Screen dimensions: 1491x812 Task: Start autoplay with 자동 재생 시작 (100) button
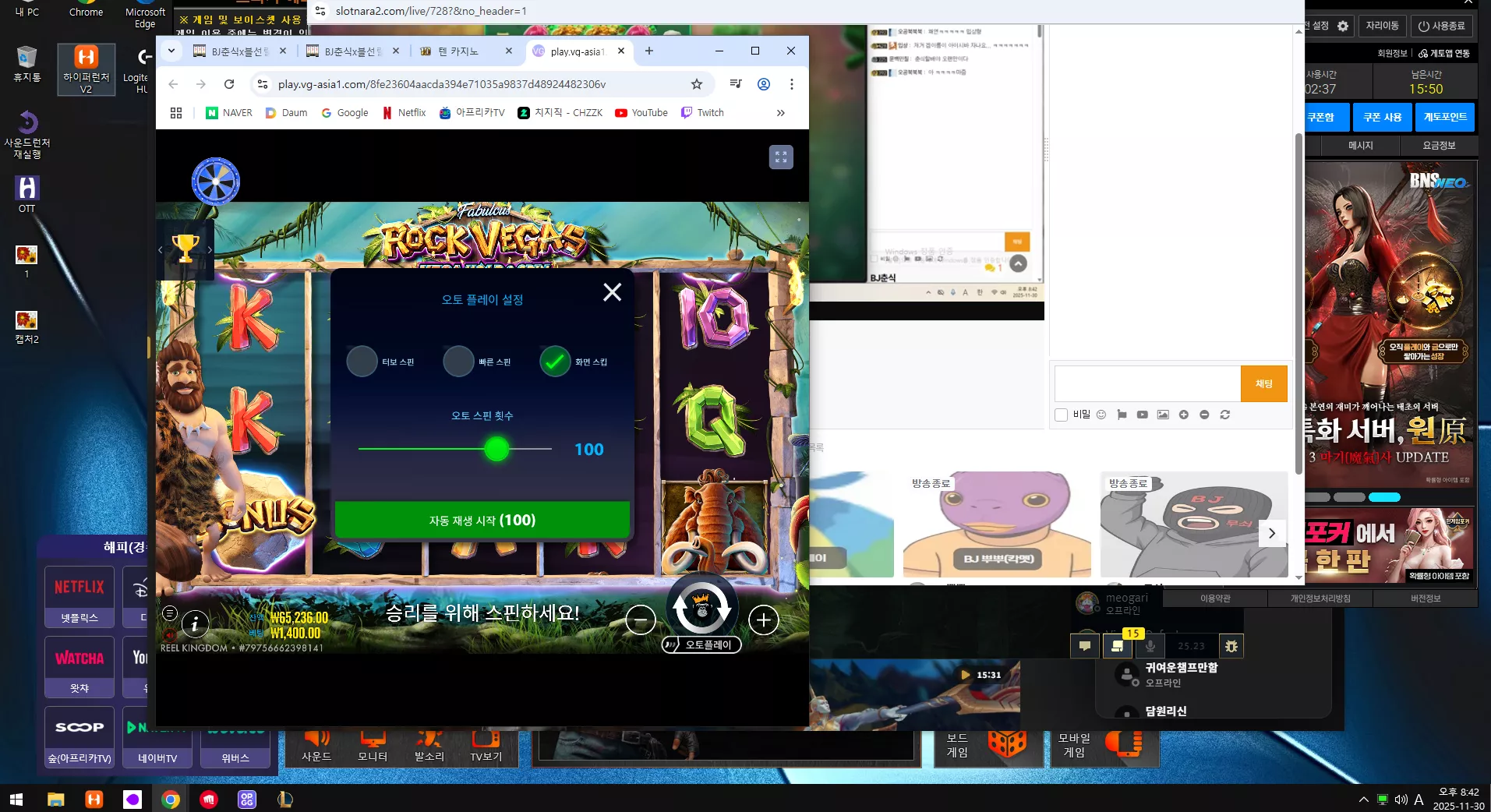click(x=482, y=520)
